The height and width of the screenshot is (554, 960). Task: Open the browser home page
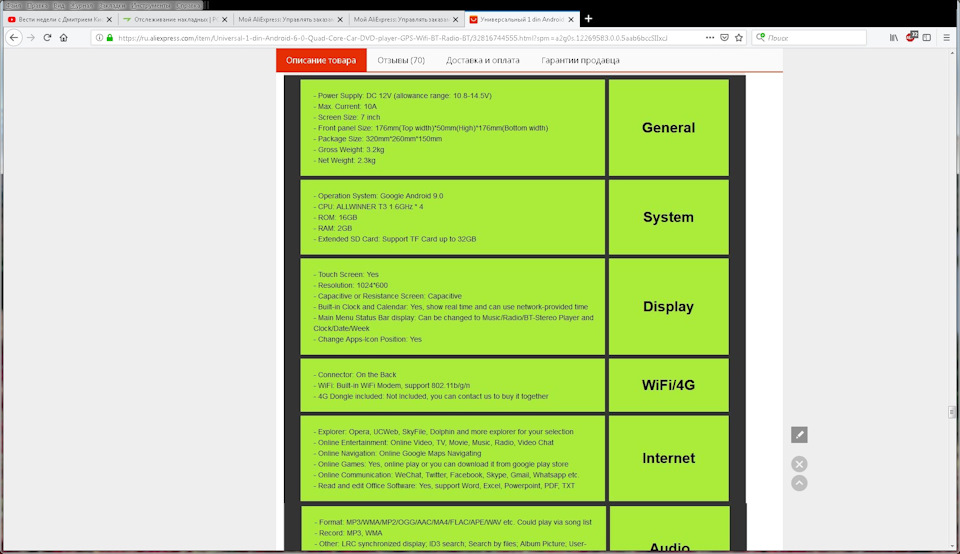click(64, 37)
